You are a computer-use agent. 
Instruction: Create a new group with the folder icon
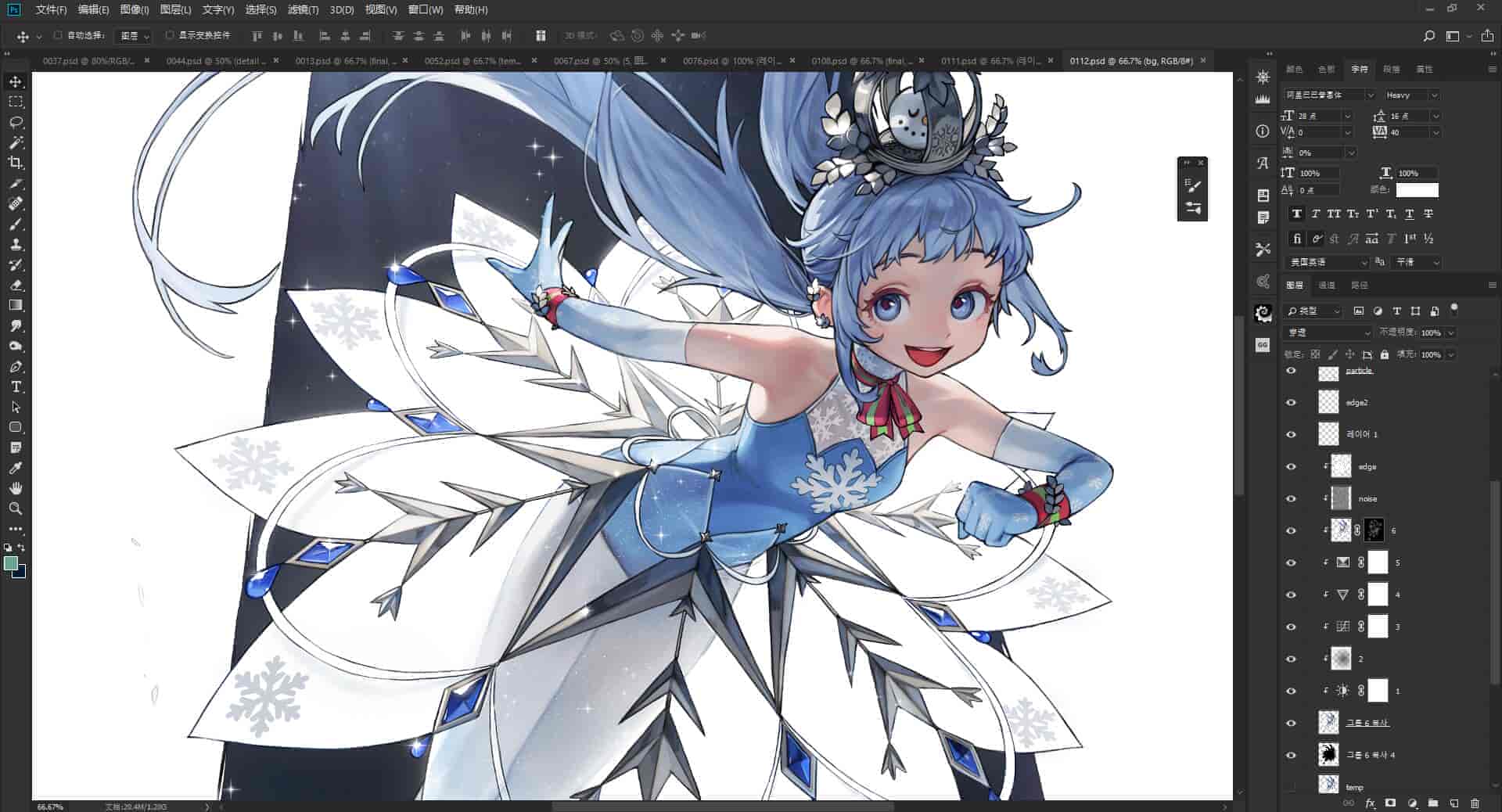coord(1432,803)
